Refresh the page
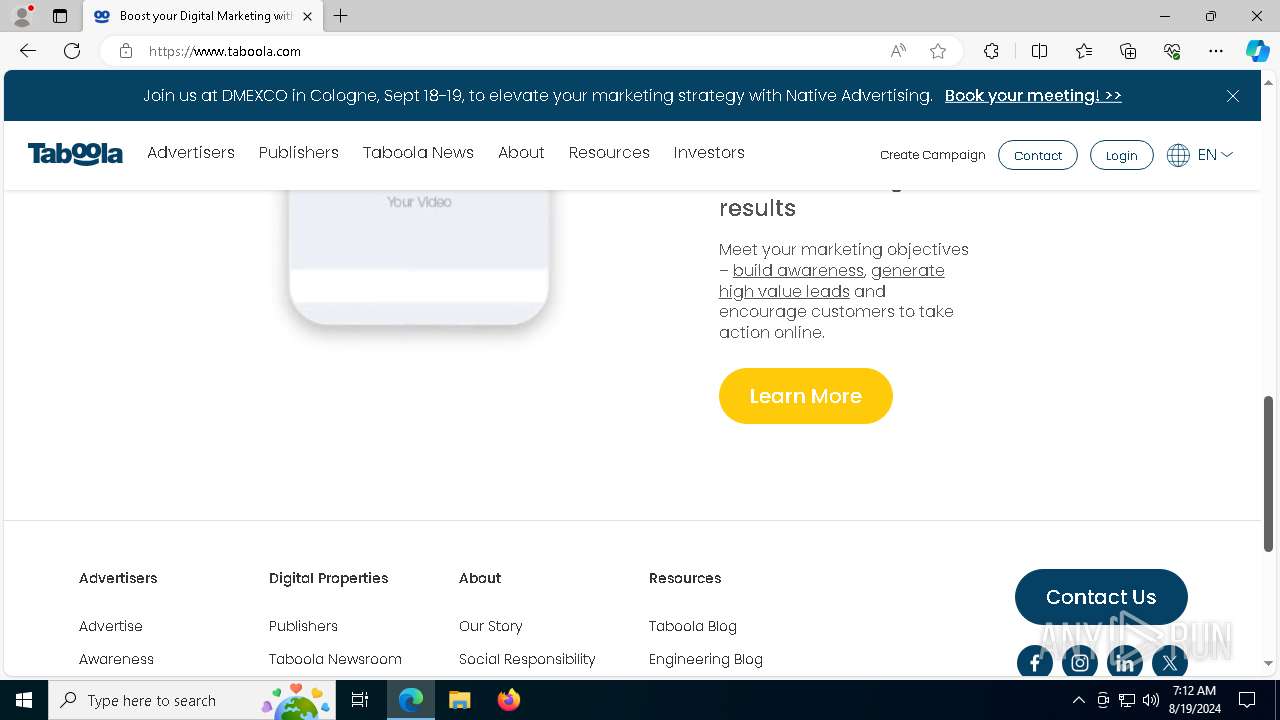The width and height of the screenshot is (1280, 720). click(72, 51)
